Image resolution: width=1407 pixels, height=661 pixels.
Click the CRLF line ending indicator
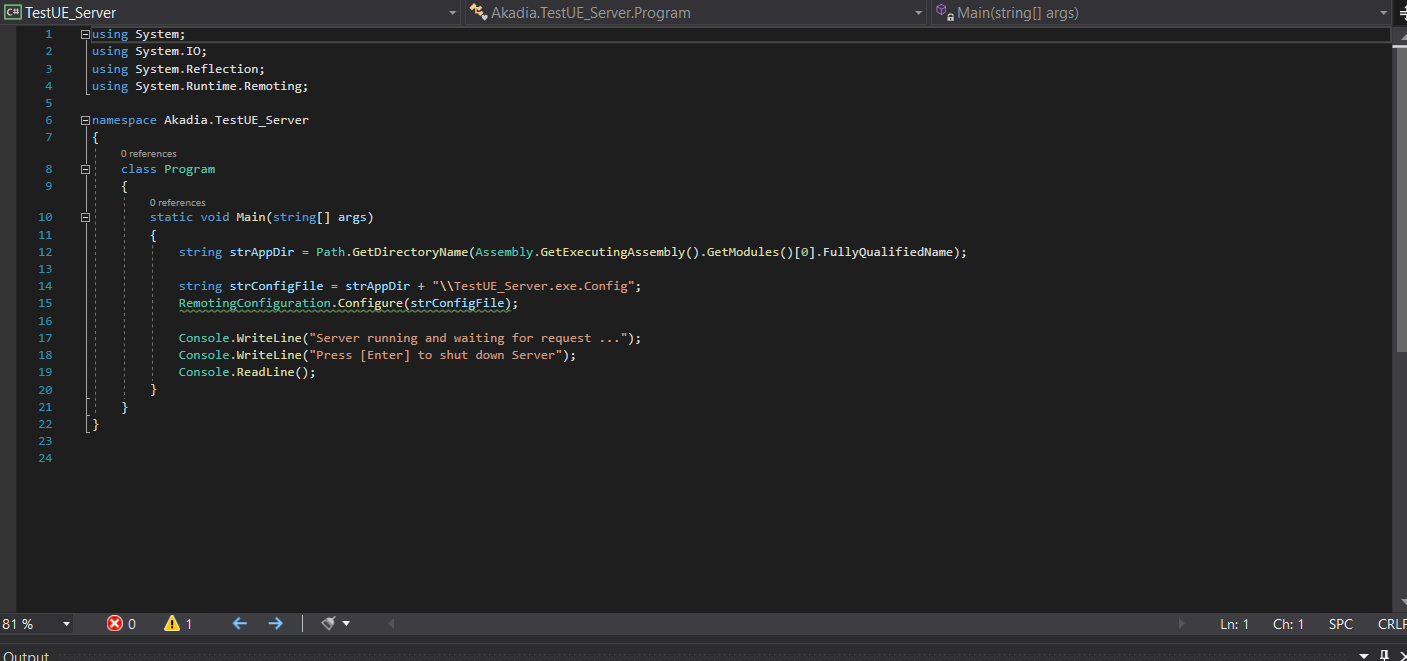[1392, 624]
